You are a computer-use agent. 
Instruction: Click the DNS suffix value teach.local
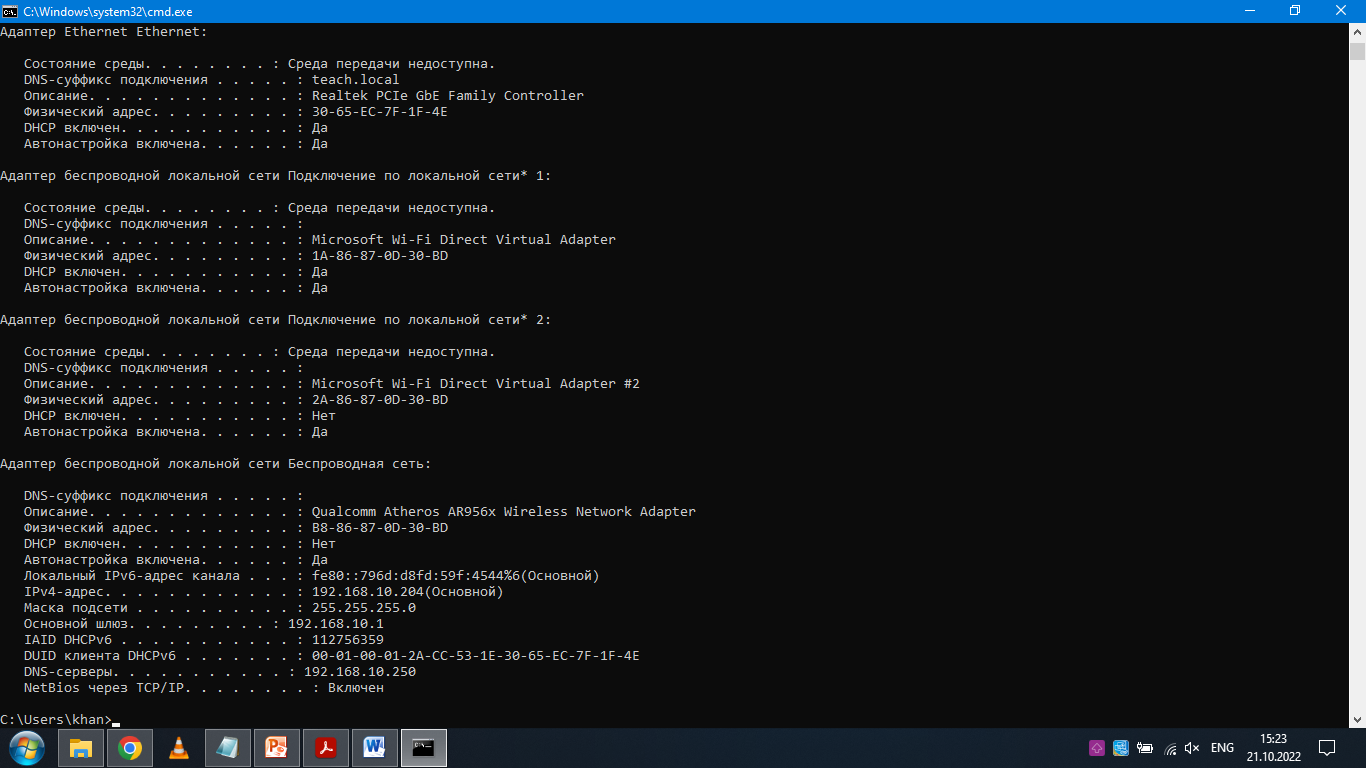[x=356, y=80]
